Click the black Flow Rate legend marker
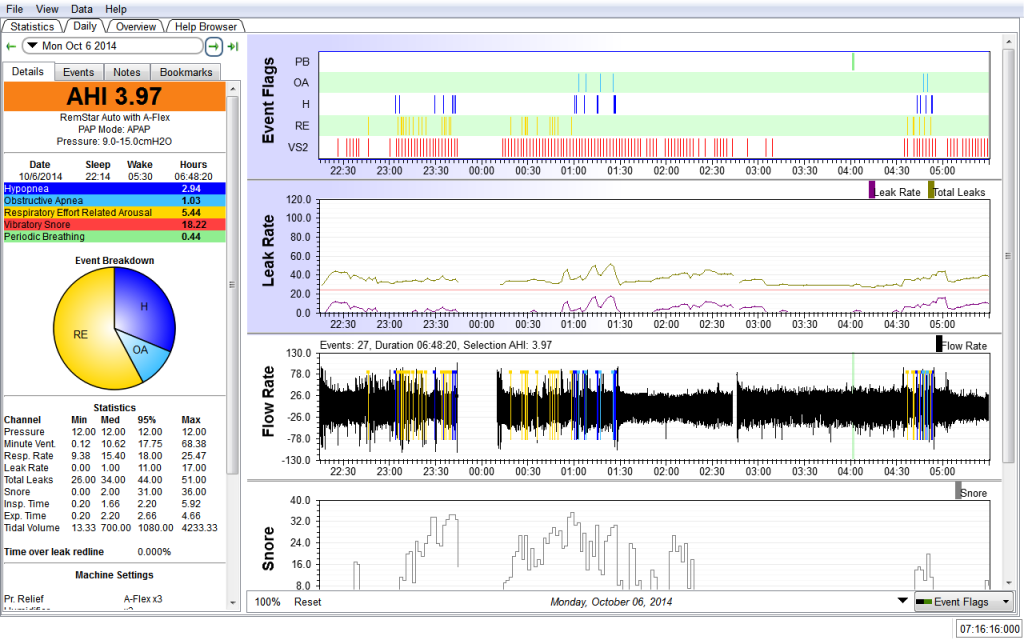The width and height of the screenshot is (1024, 640). (939, 344)
